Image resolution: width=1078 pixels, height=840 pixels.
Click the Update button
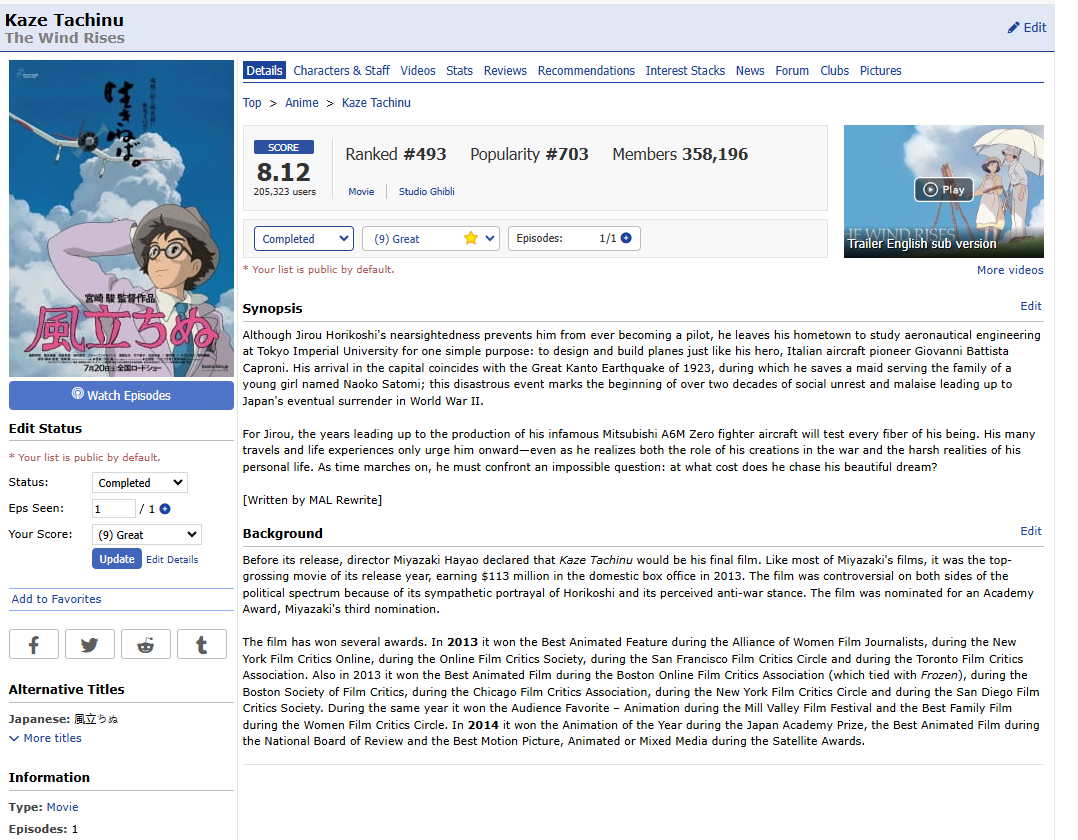117,559
